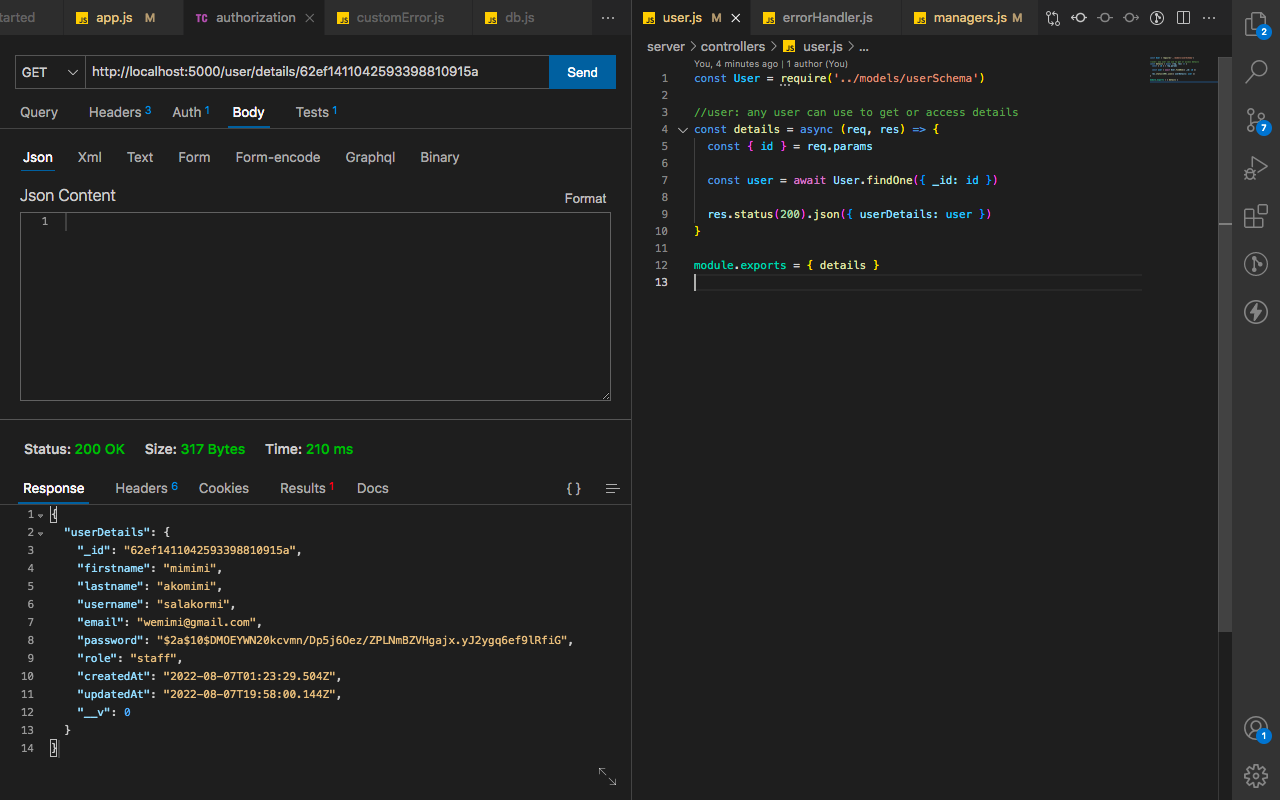
Task: Open changes compare icon in editor toolbar
Action: [1053, 18]
